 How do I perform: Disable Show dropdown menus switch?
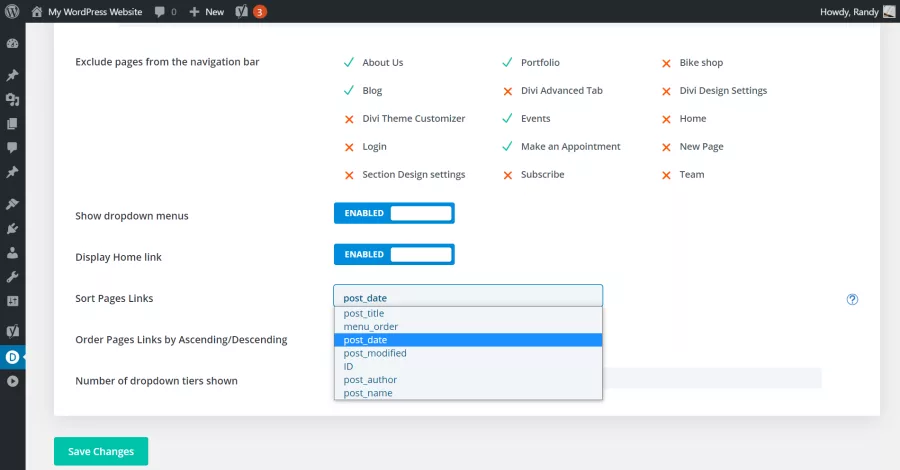click(394, 213)
